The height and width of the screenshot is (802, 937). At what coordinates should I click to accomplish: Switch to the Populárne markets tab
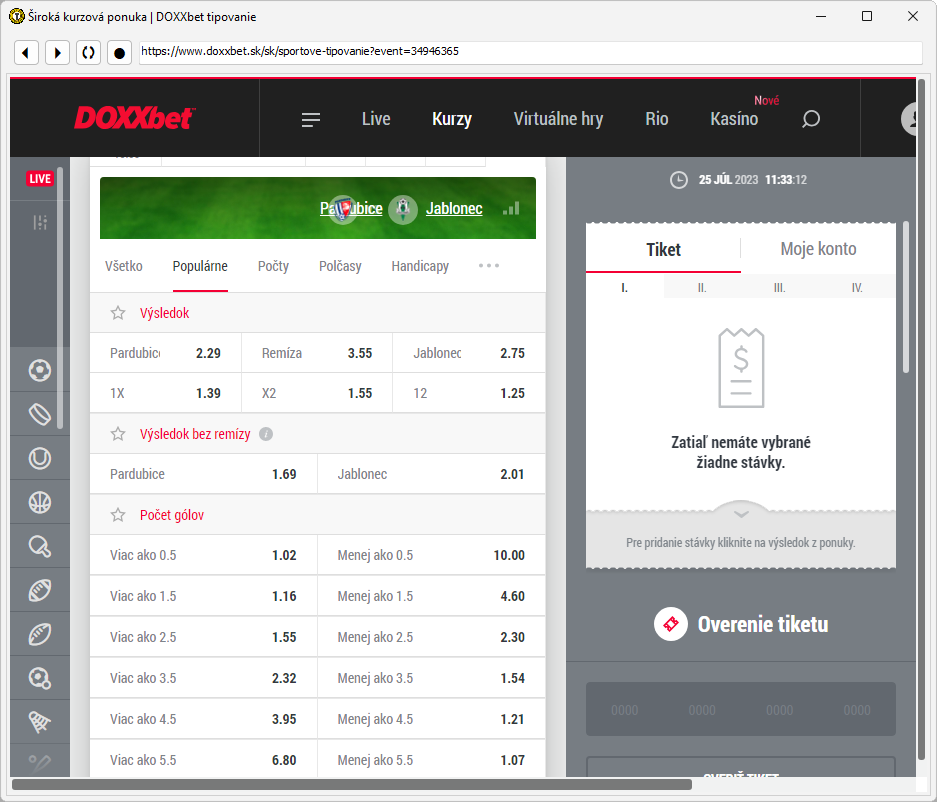point(200,266)
